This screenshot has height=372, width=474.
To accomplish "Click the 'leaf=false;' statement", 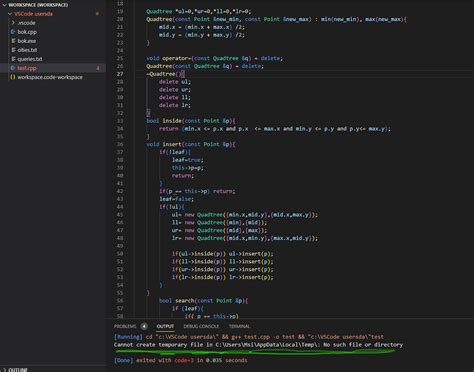I will [x=176, y=199].
